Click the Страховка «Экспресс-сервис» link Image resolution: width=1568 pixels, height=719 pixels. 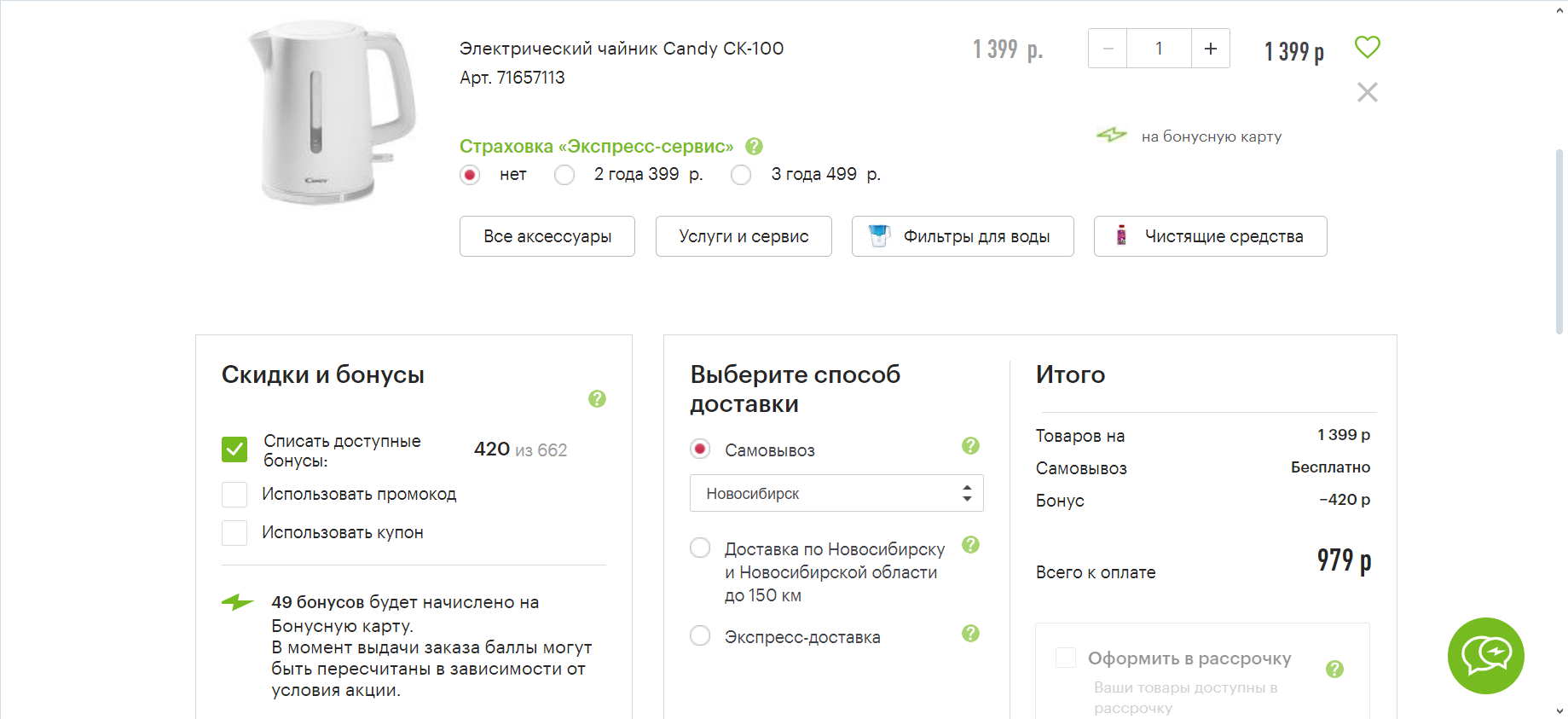(x=596, y=147)
